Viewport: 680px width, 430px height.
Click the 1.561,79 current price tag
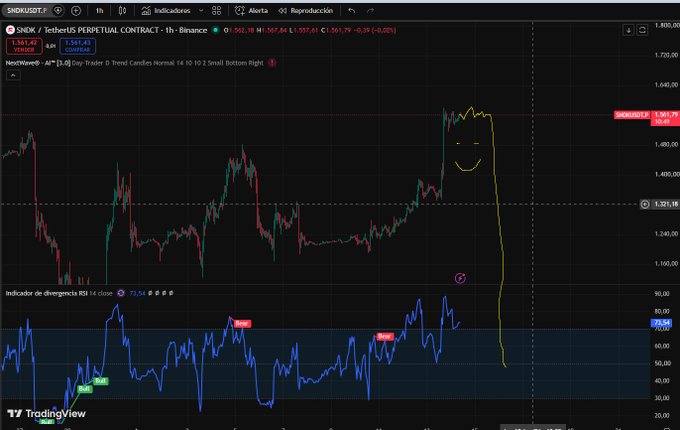(665, 118)
